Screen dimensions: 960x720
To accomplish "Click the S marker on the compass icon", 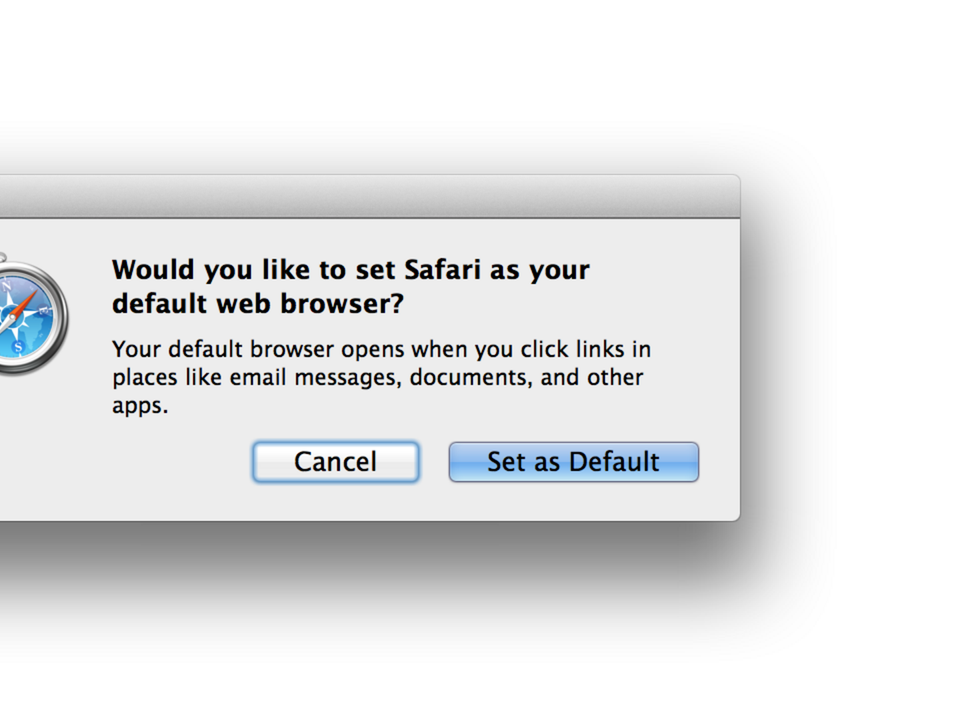I will point(18,348).
